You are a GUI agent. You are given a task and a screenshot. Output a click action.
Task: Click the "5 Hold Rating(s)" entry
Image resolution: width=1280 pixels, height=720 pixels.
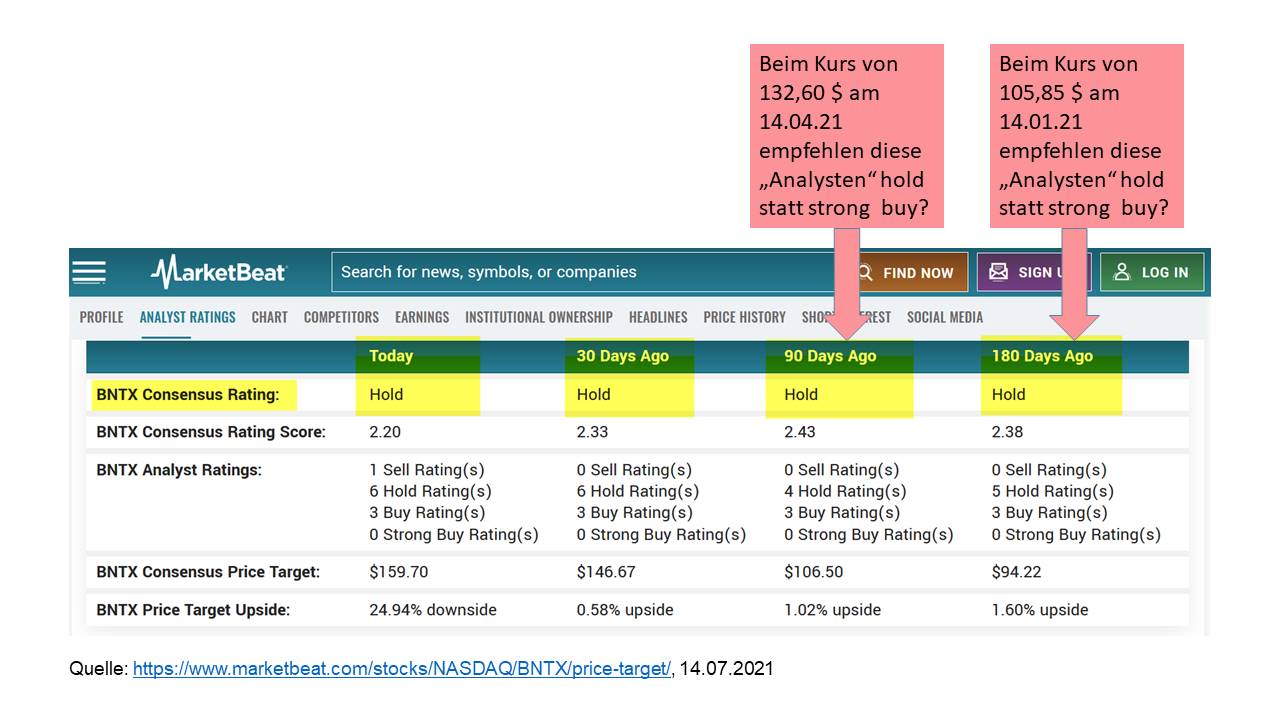(1053, 491)
